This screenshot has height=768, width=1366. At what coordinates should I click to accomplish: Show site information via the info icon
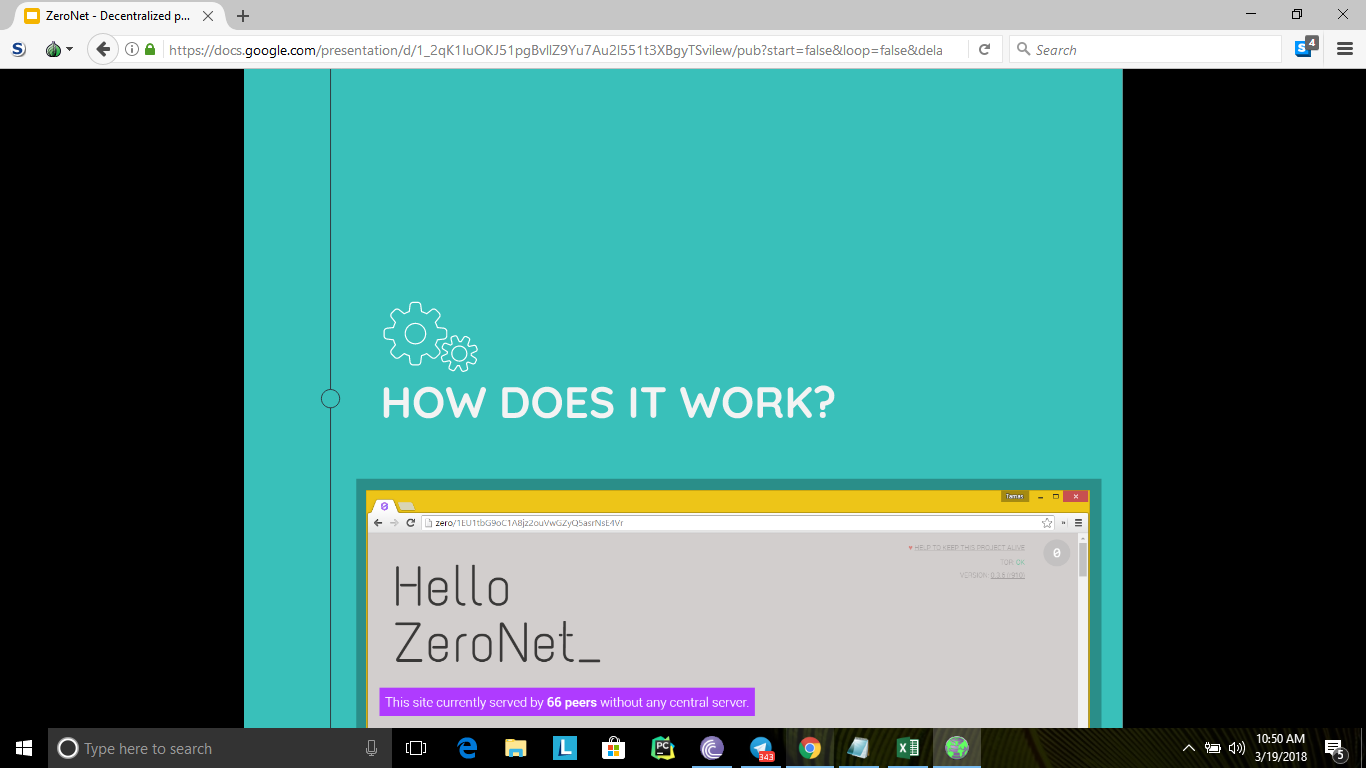click(x=131, y=49)
